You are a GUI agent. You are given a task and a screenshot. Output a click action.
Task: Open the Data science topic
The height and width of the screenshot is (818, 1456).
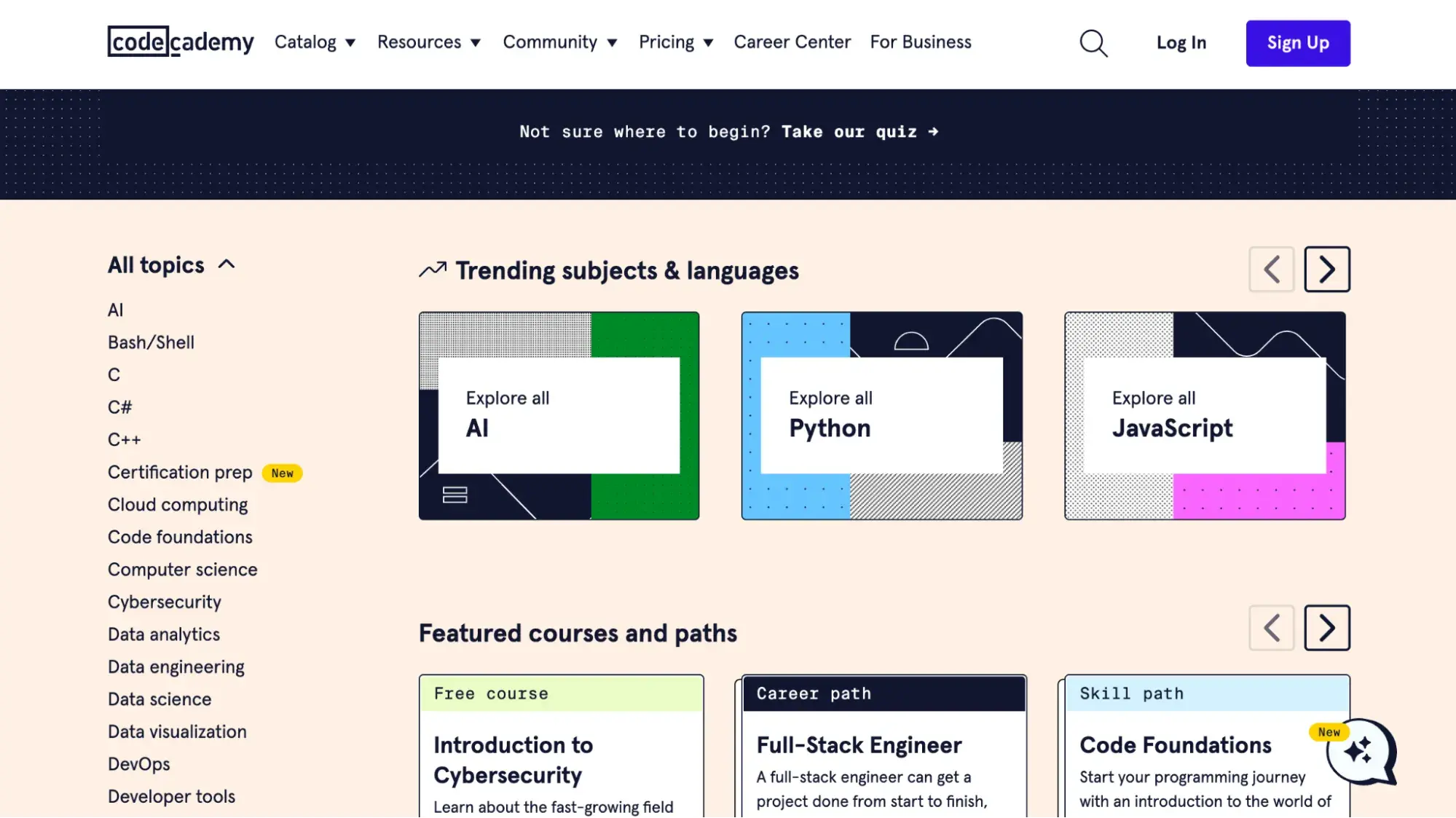(160, 699)
